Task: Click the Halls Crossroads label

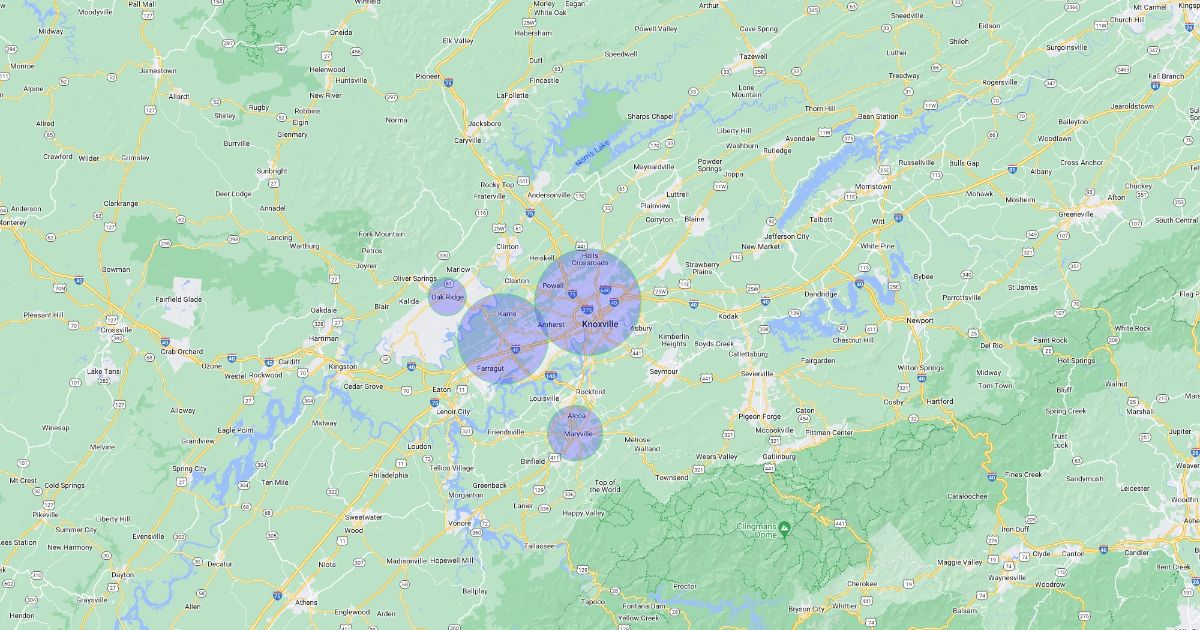Action: coord(589,259)
